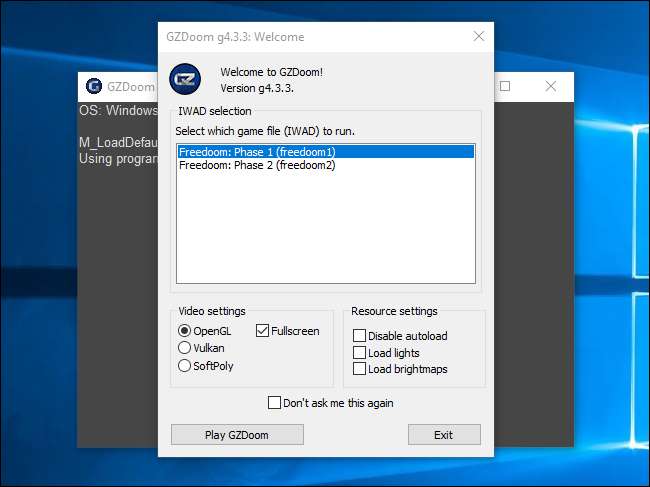Click the Exit button
Screen dimensions: 650x487
point(444,435)
